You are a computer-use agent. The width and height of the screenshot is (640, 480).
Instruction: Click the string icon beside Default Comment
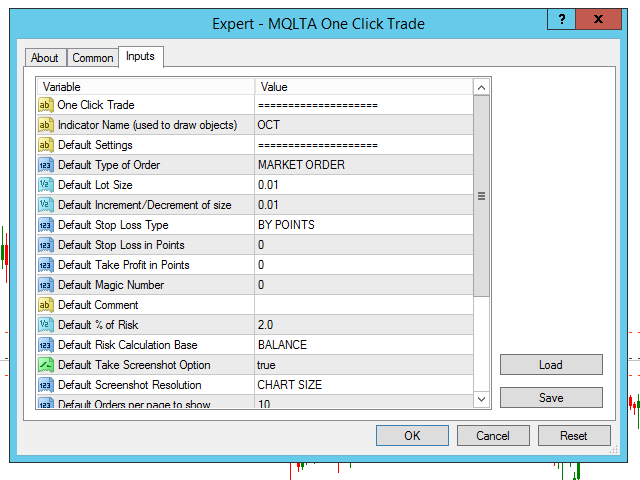pos(46,305)
